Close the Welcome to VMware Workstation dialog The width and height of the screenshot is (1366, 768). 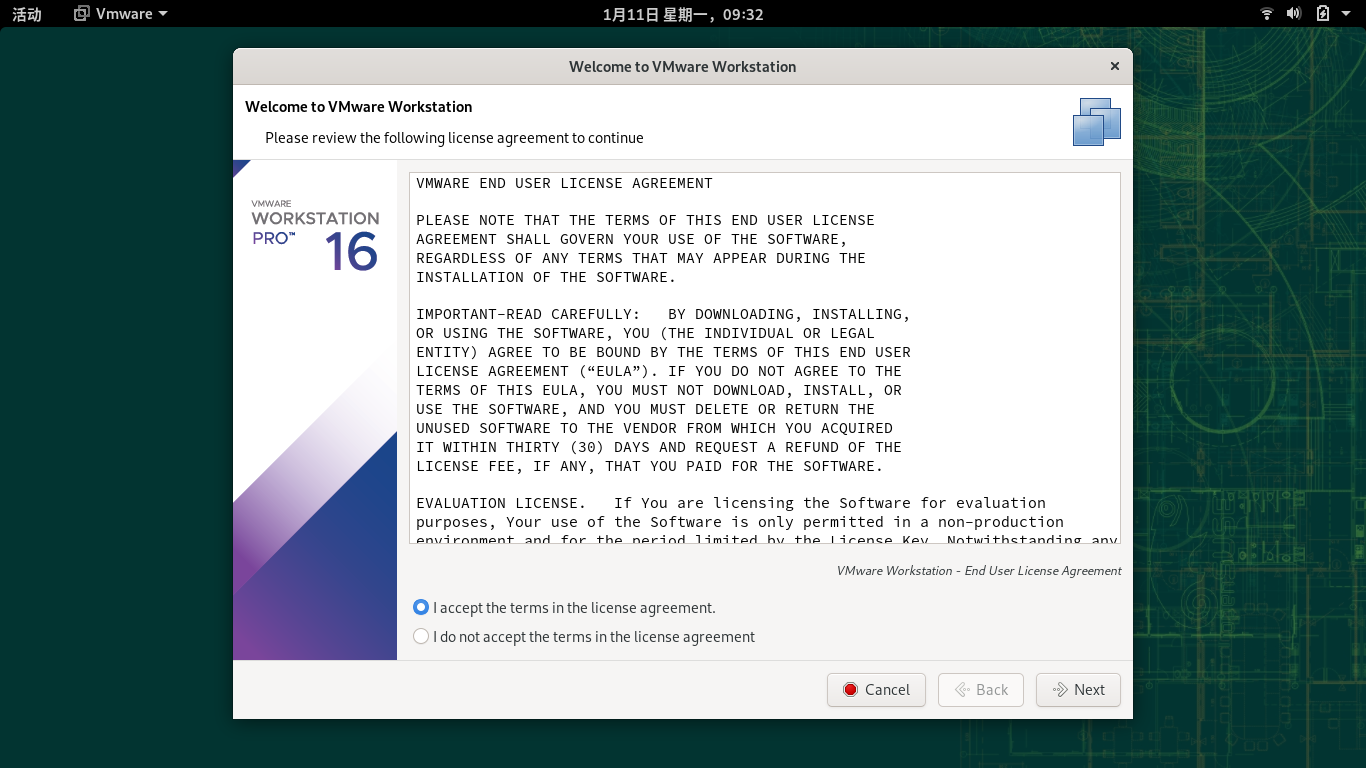pyautogui.click(x=1115, y=66)
